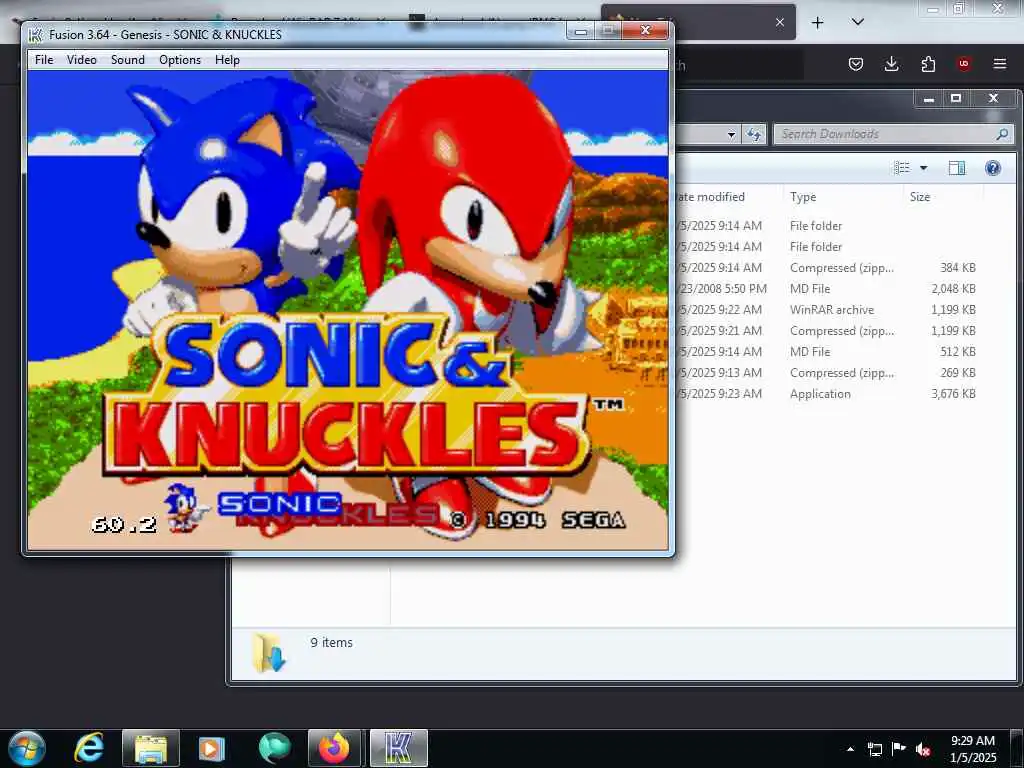Click the Pocket save icon in Firefox
The width and height of the screenshot is (1024, 768).
tap(856, 64)
